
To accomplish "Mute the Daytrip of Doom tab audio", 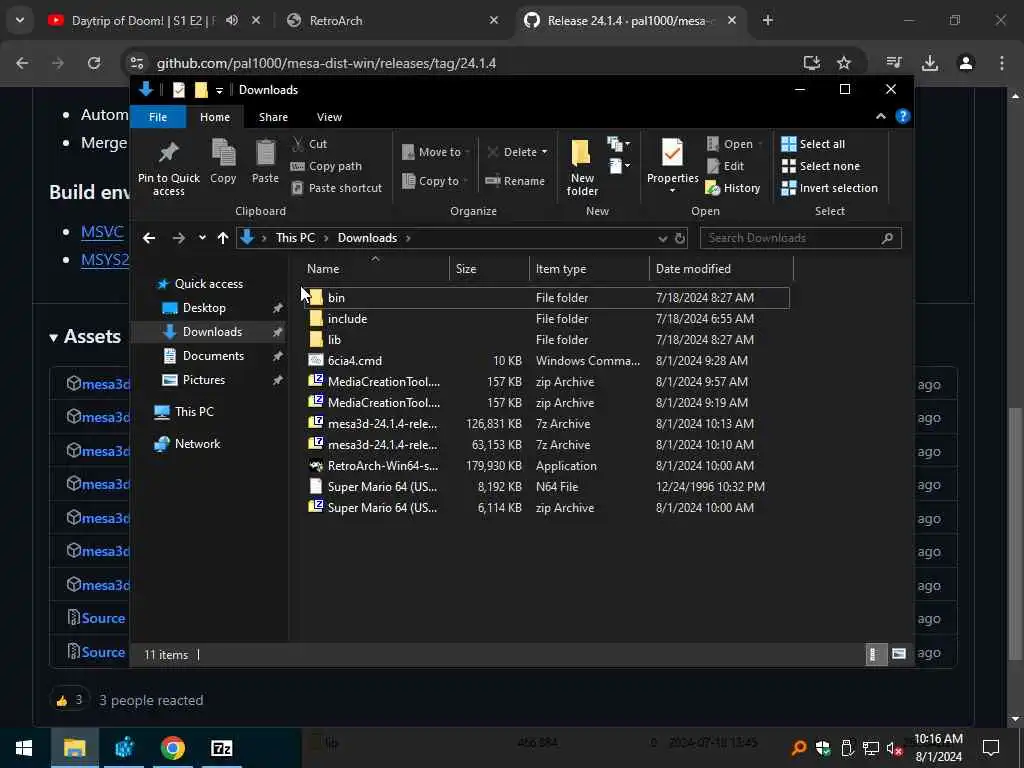I will tap(232, 20).
